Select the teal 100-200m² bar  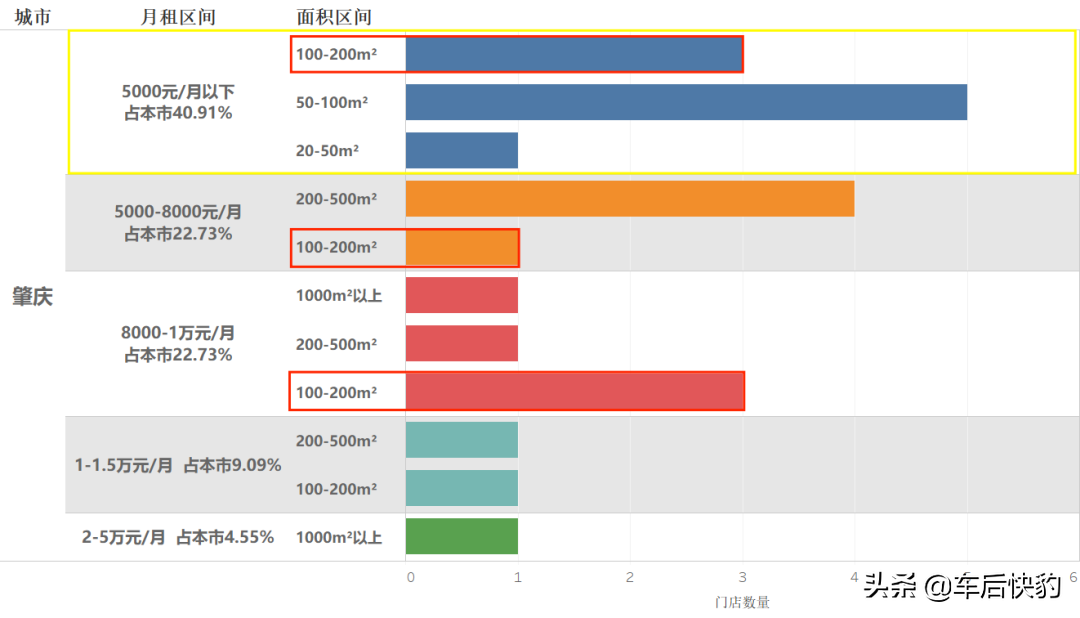click(461, 488)
